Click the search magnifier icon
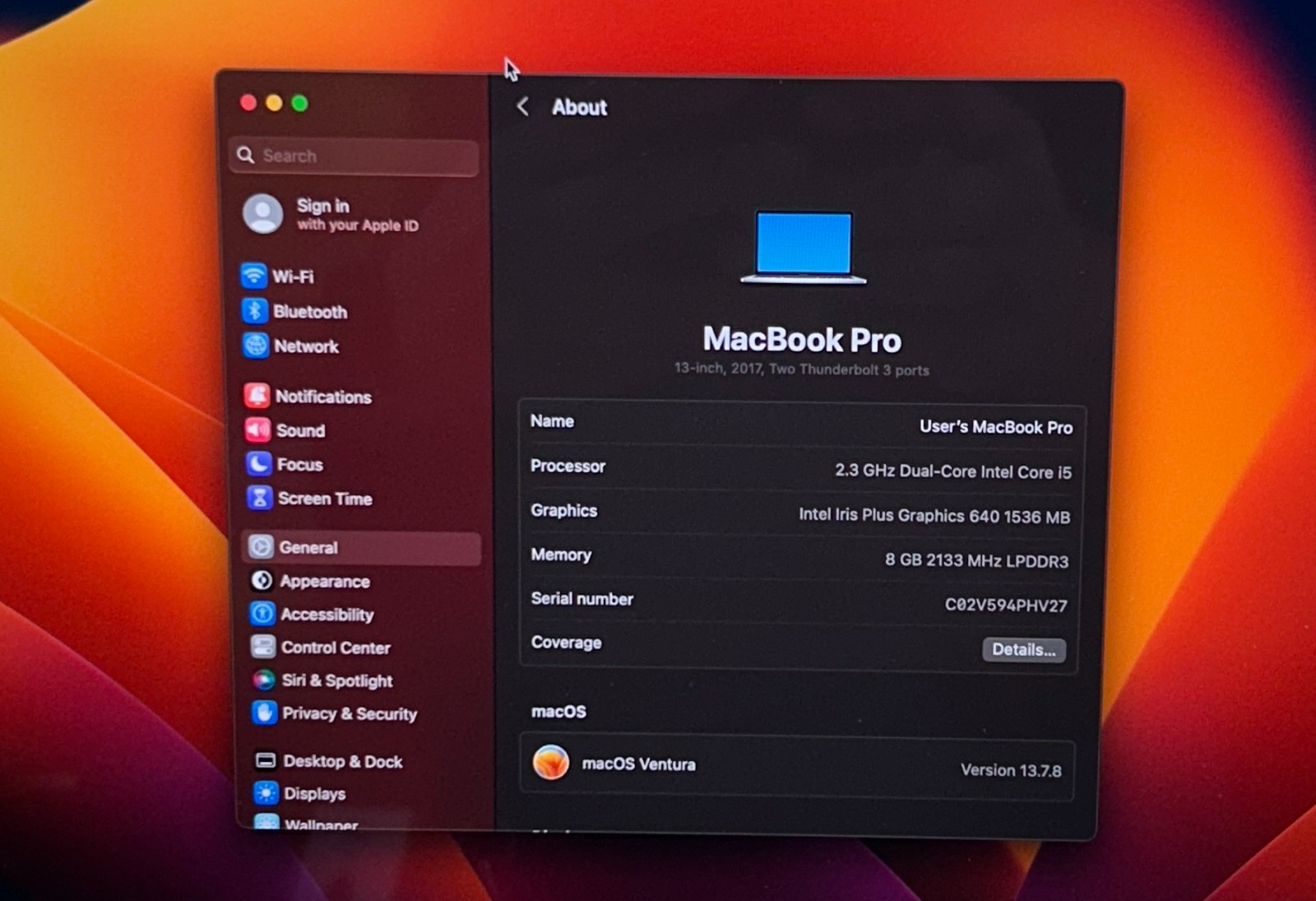This screenshot has height=901, width=1316. [x=245, y=155]
